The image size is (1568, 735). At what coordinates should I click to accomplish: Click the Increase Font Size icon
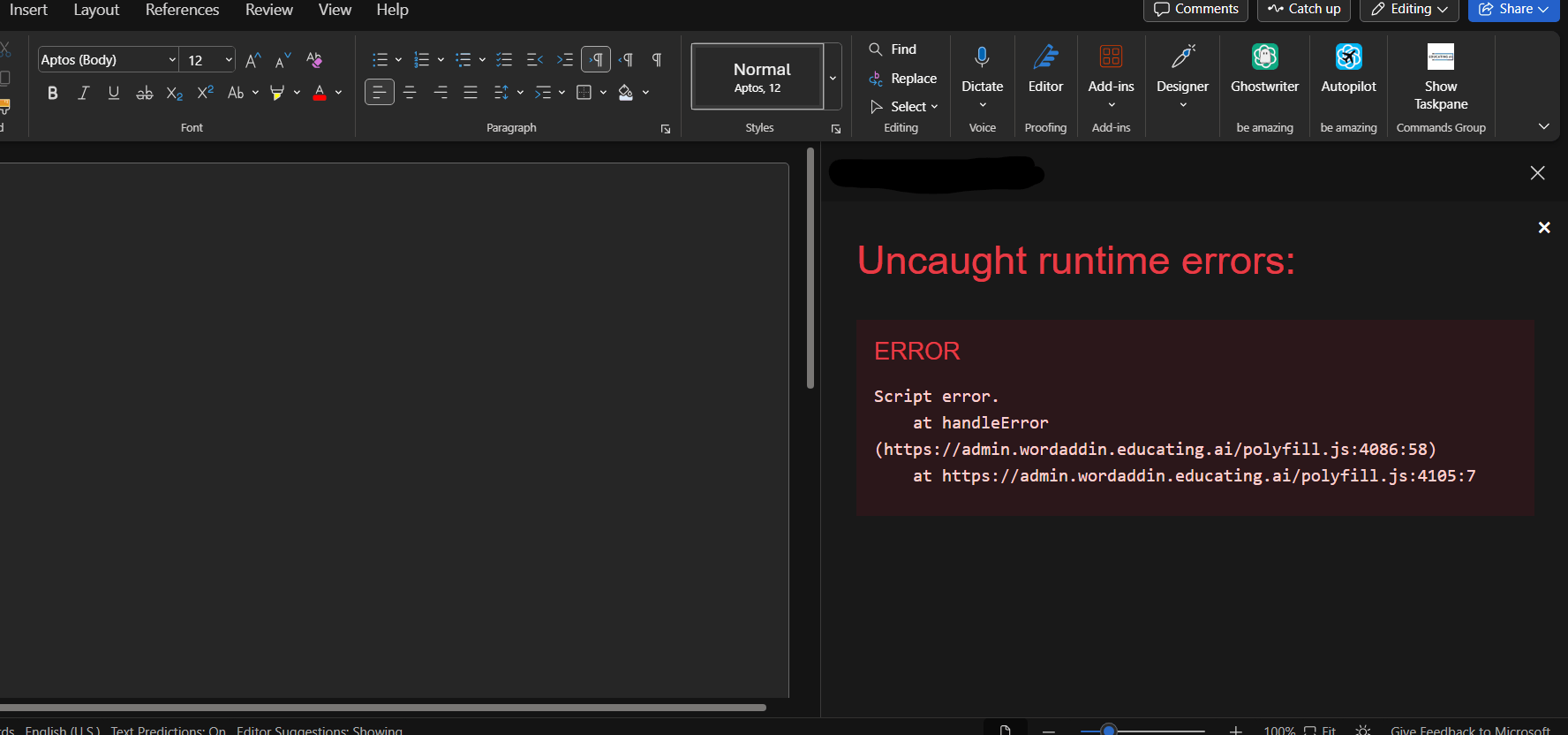(x=253, y=60)
